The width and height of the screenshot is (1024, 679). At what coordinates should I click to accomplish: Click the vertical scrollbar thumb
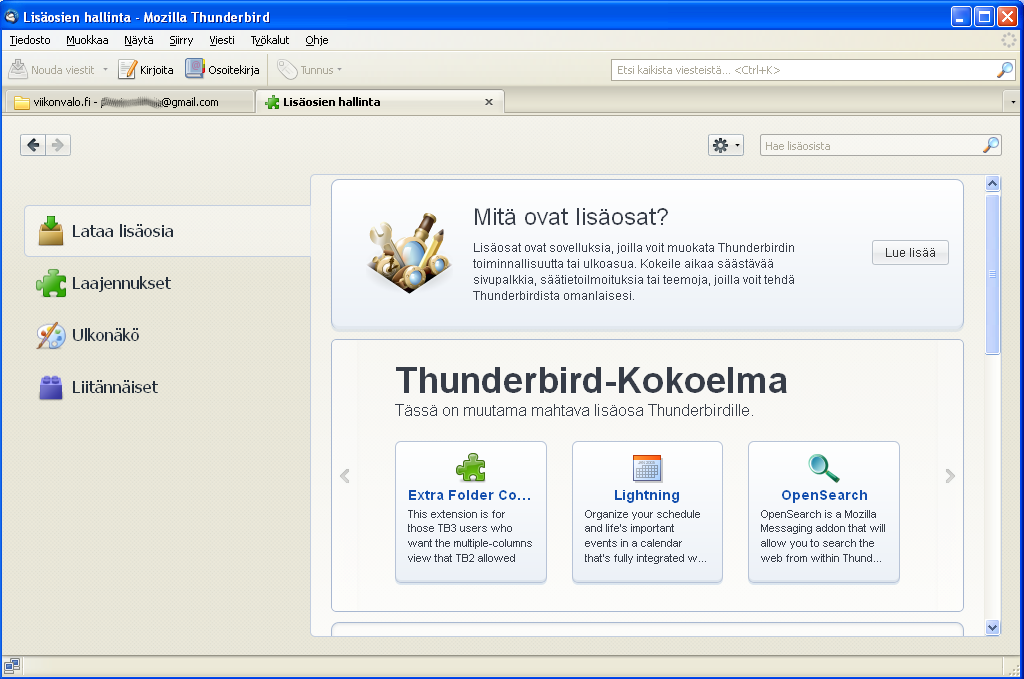pyautogui.click(x=993, y=274)
